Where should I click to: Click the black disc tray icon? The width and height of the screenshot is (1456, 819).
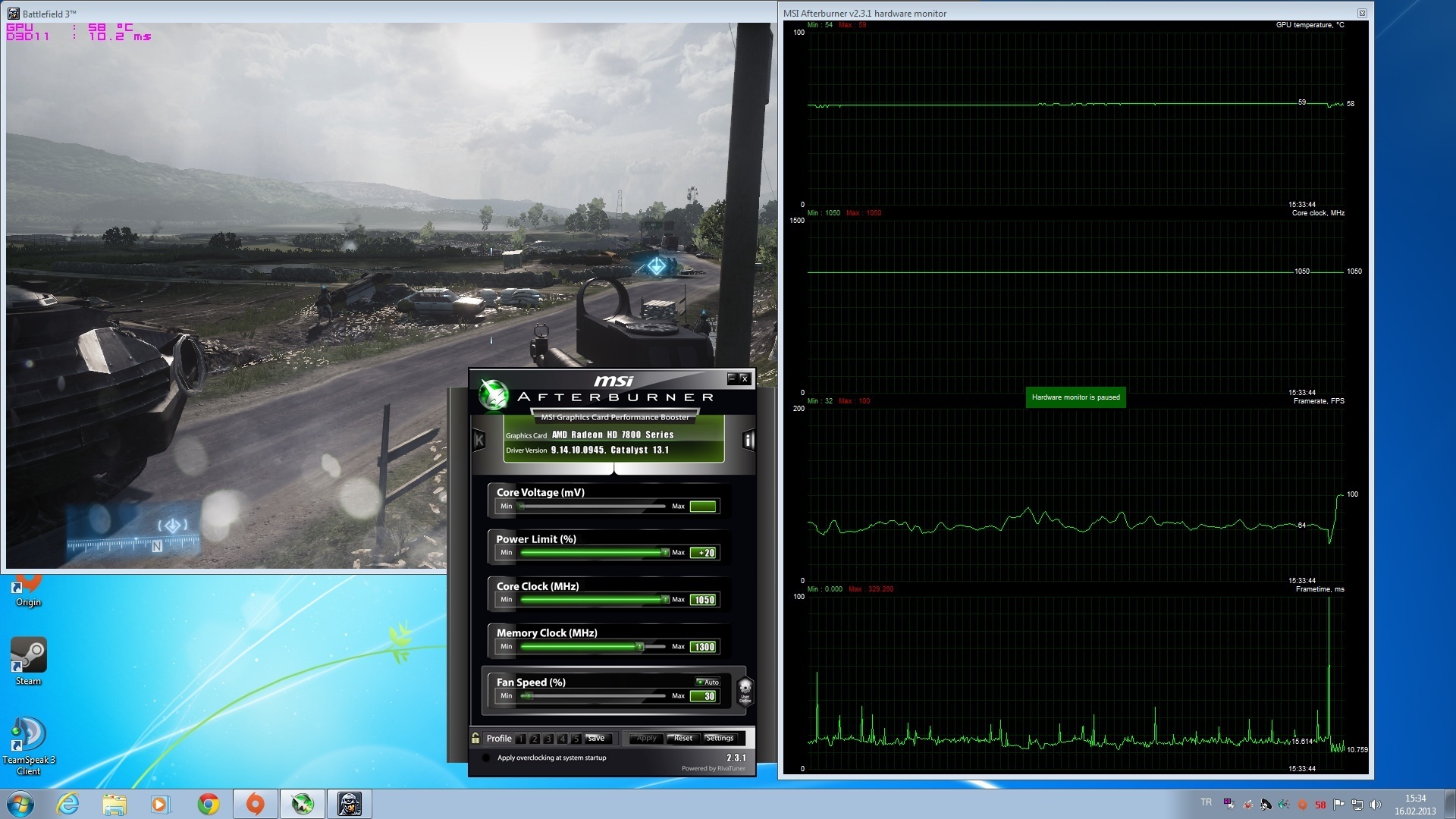pos(1266,805)
